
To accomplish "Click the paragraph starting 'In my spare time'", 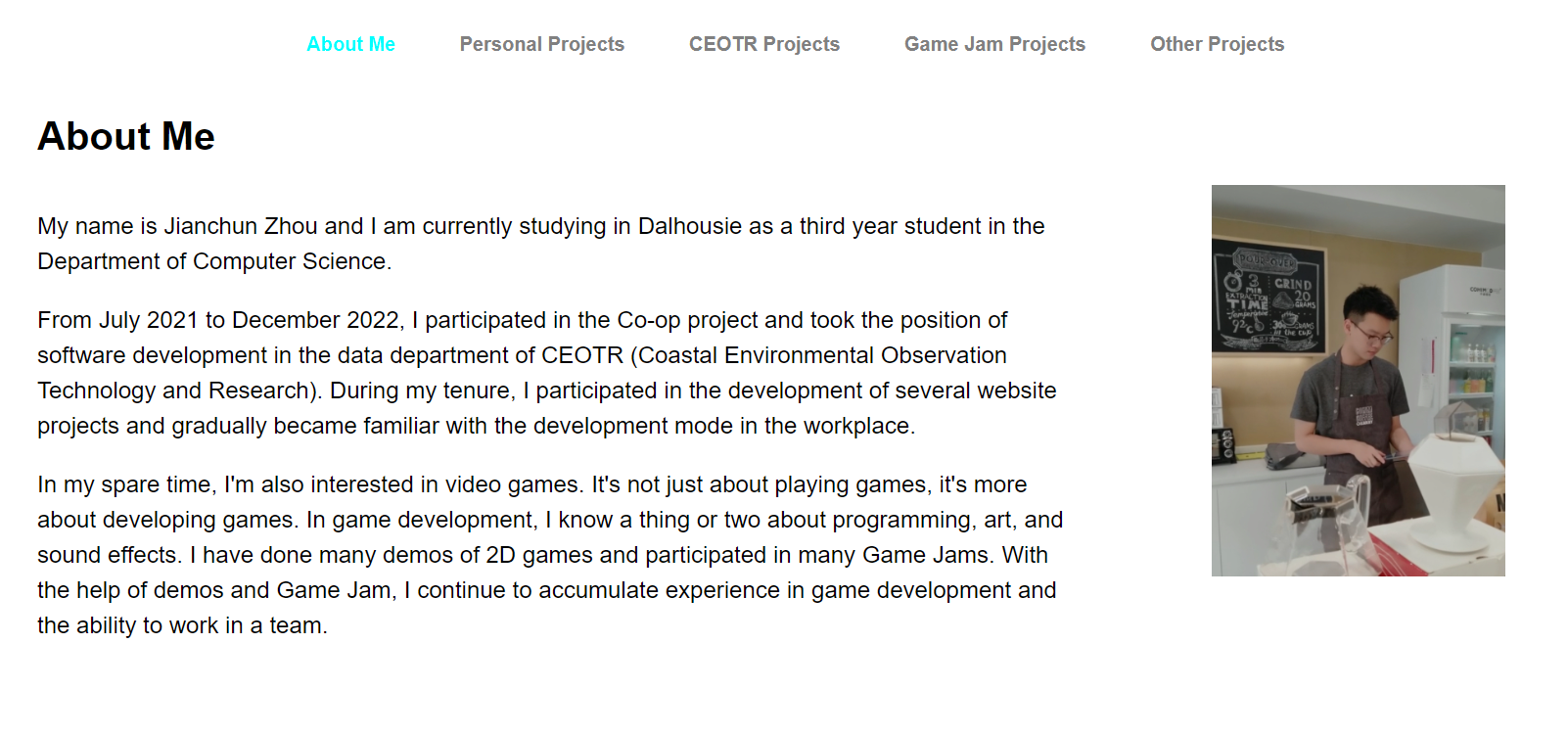I will (550, 555).
